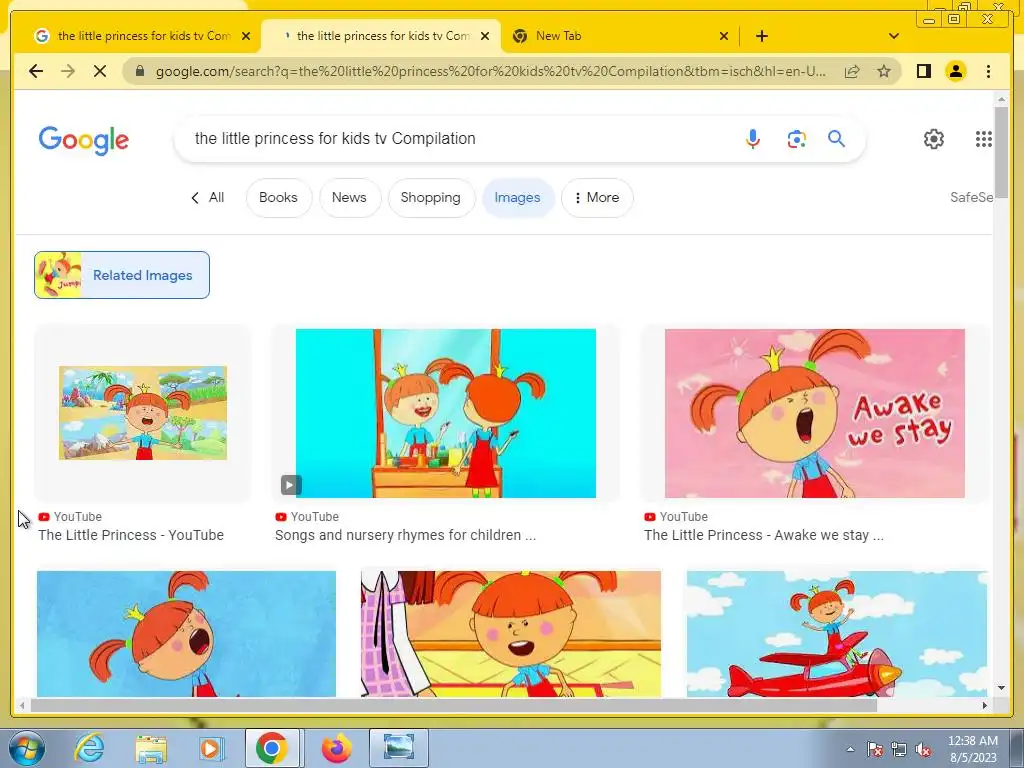Click the Google logo

pos(84,140)
